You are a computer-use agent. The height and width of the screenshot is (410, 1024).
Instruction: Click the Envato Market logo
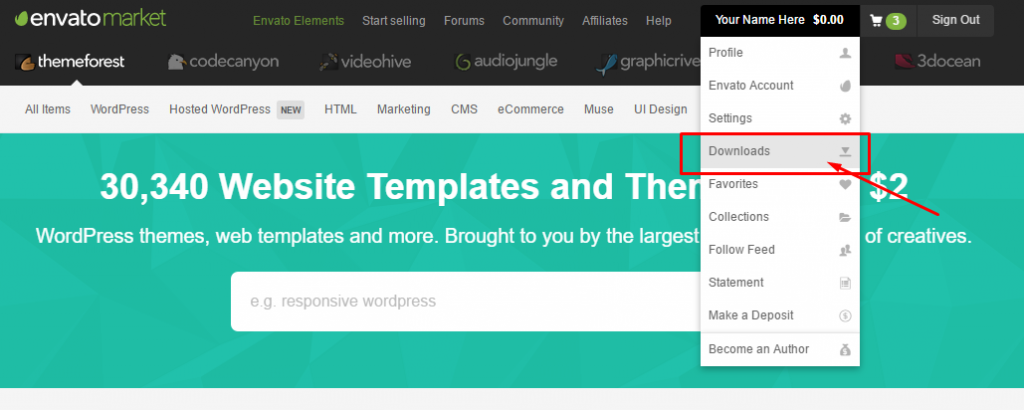coord(84,19)
